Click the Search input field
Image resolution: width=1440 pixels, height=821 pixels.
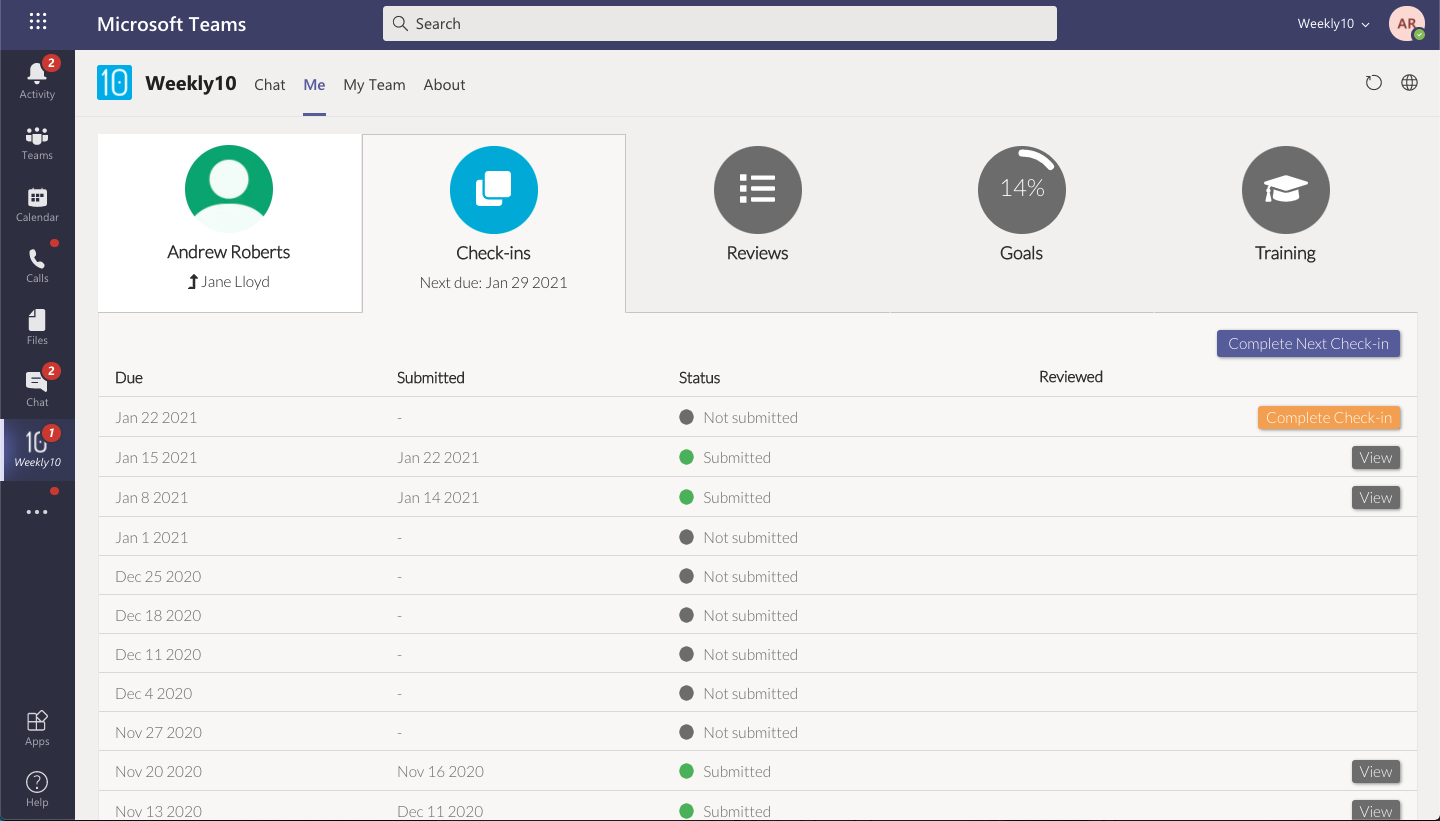click(719, 24)
